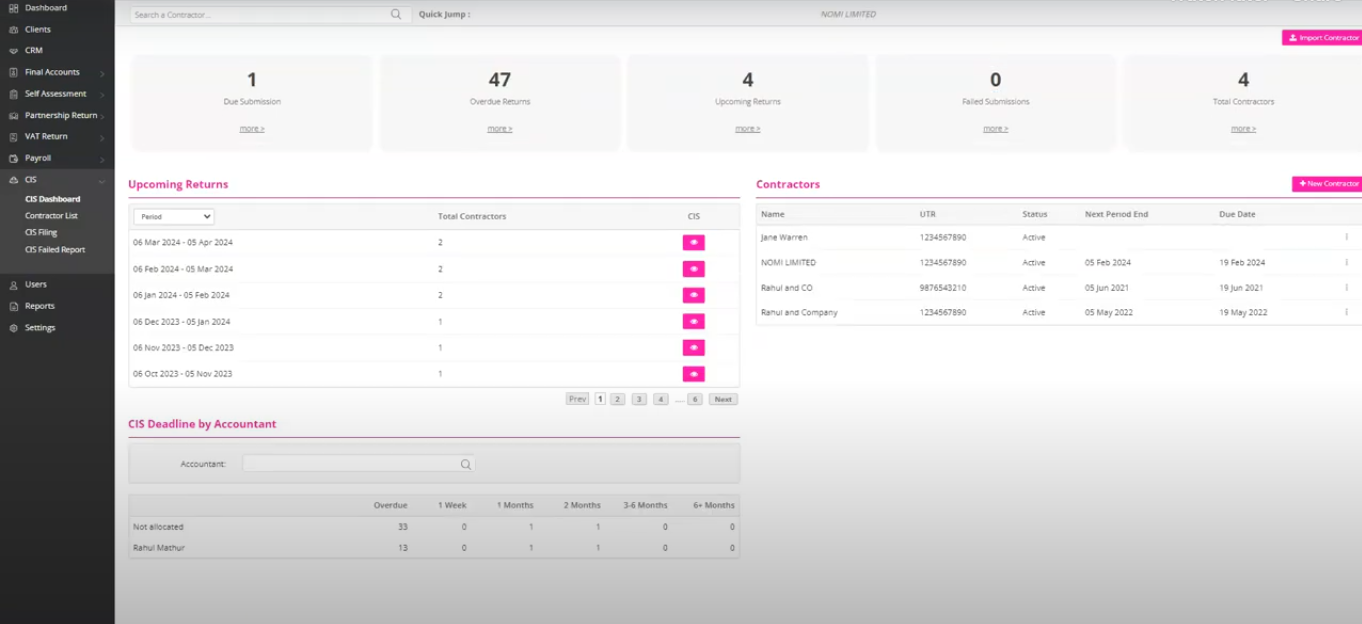Click the Prev pagination button
The height and width of the screenshot is (624, 1362).
pos(577,399)
